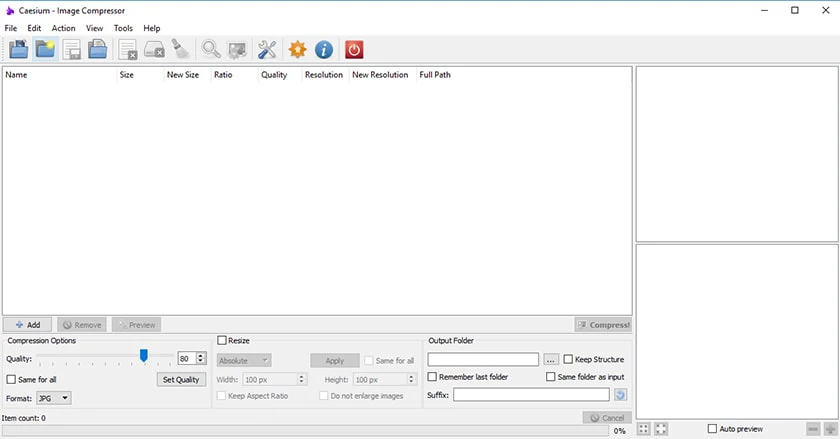Click the Open List folder icon
Image resolution: width=840 pixels, height=439 pixels.
(x=98, y=50)
